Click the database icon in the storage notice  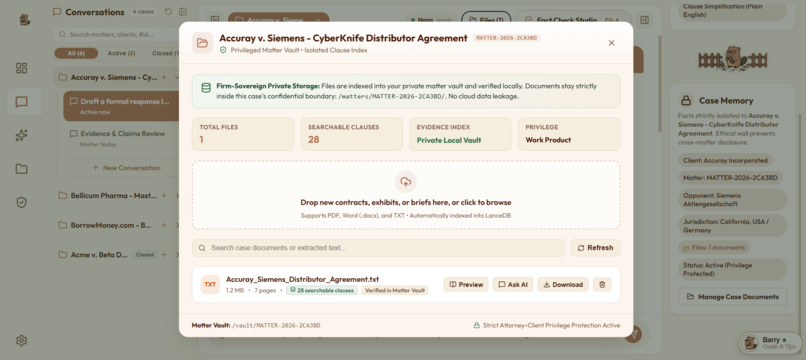click(206, 88)
